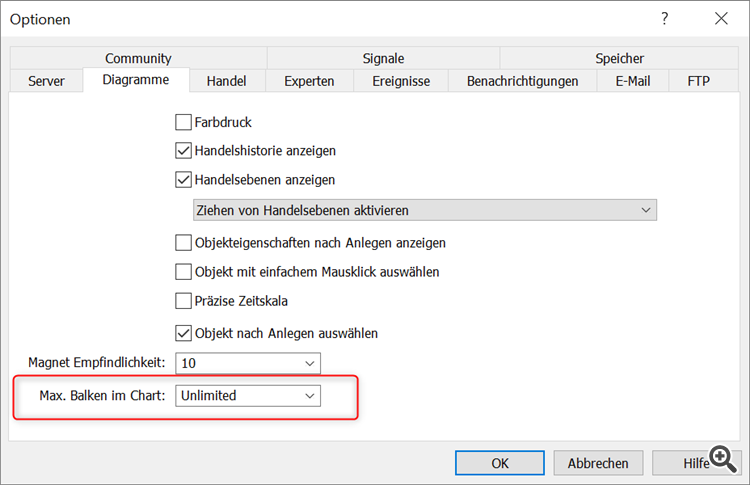Check Präzise Zeitskala option
This screenshot has height=485, width=750.
(x=183, y=301)
